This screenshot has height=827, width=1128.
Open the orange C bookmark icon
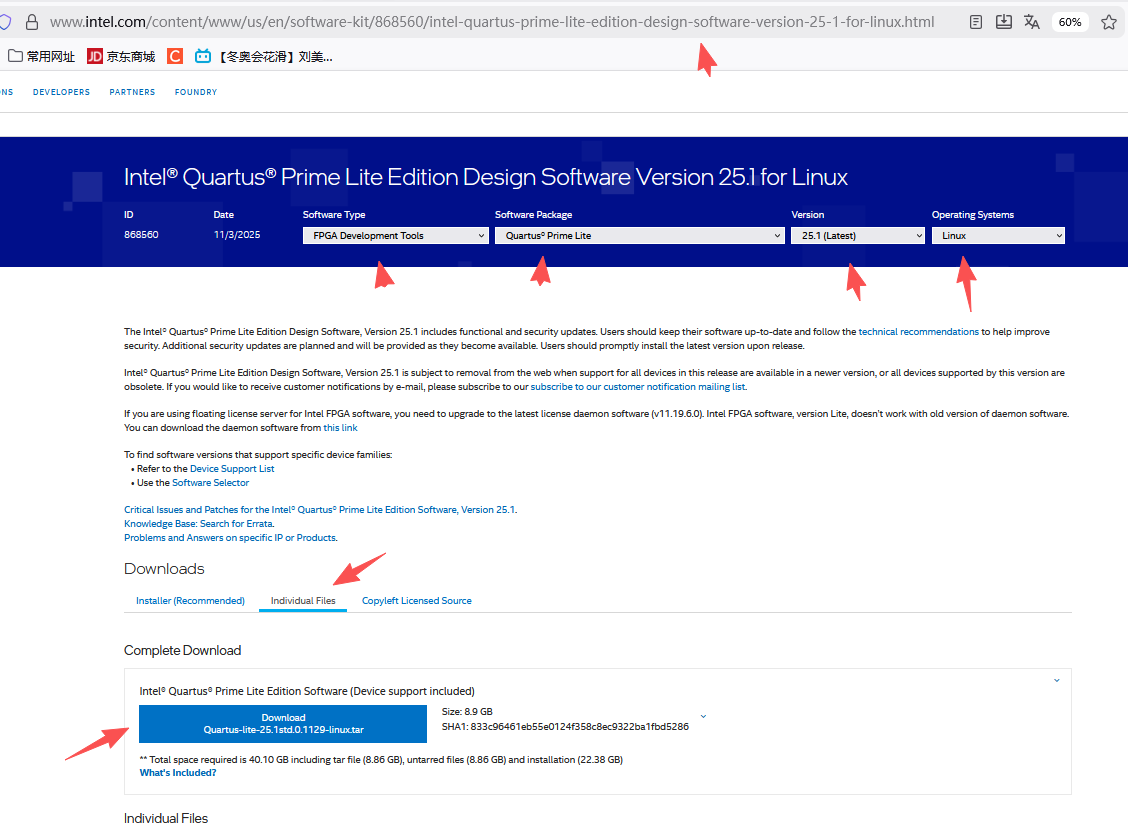[175, 56]
